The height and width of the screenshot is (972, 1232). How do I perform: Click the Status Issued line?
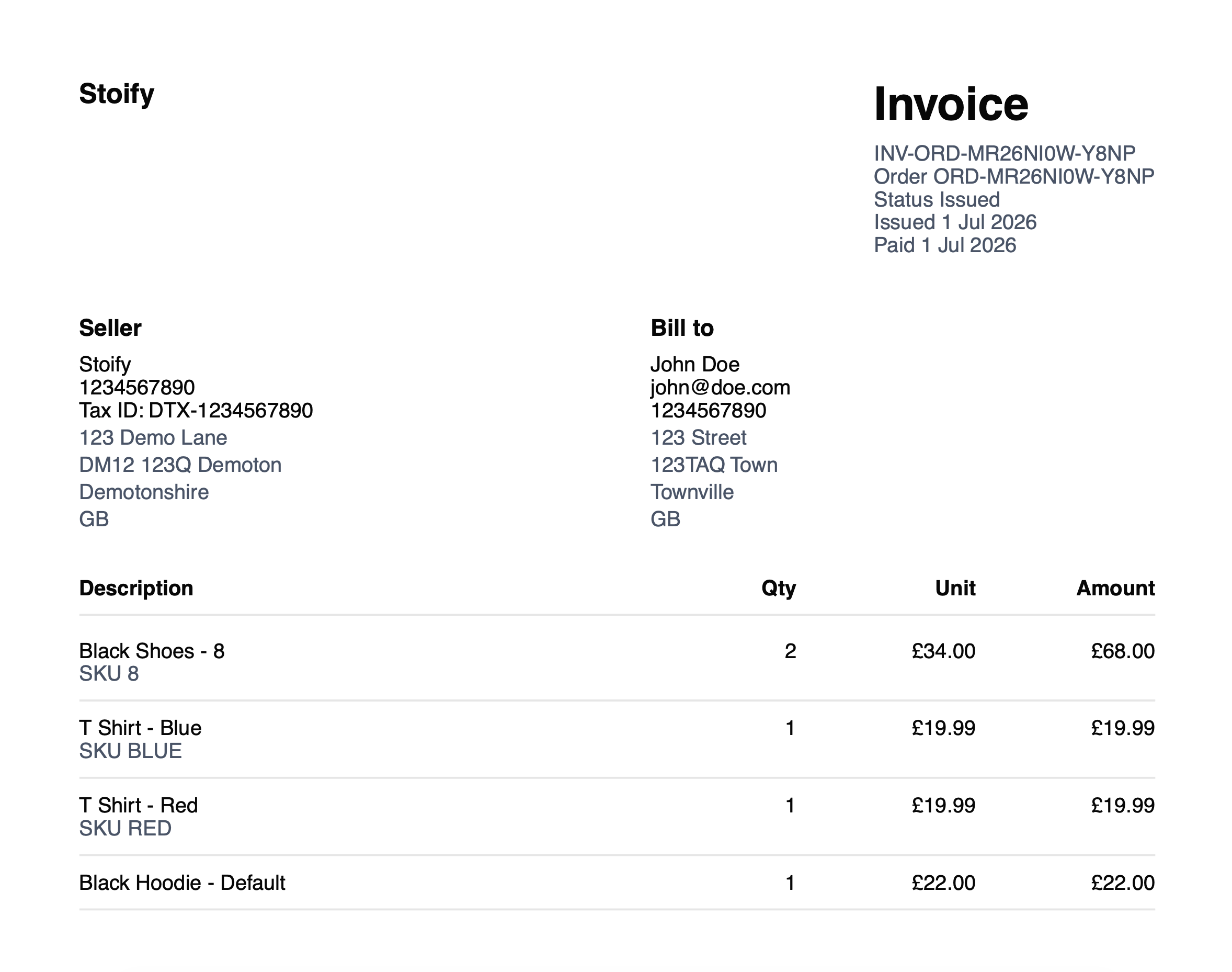tap(937, 200)
